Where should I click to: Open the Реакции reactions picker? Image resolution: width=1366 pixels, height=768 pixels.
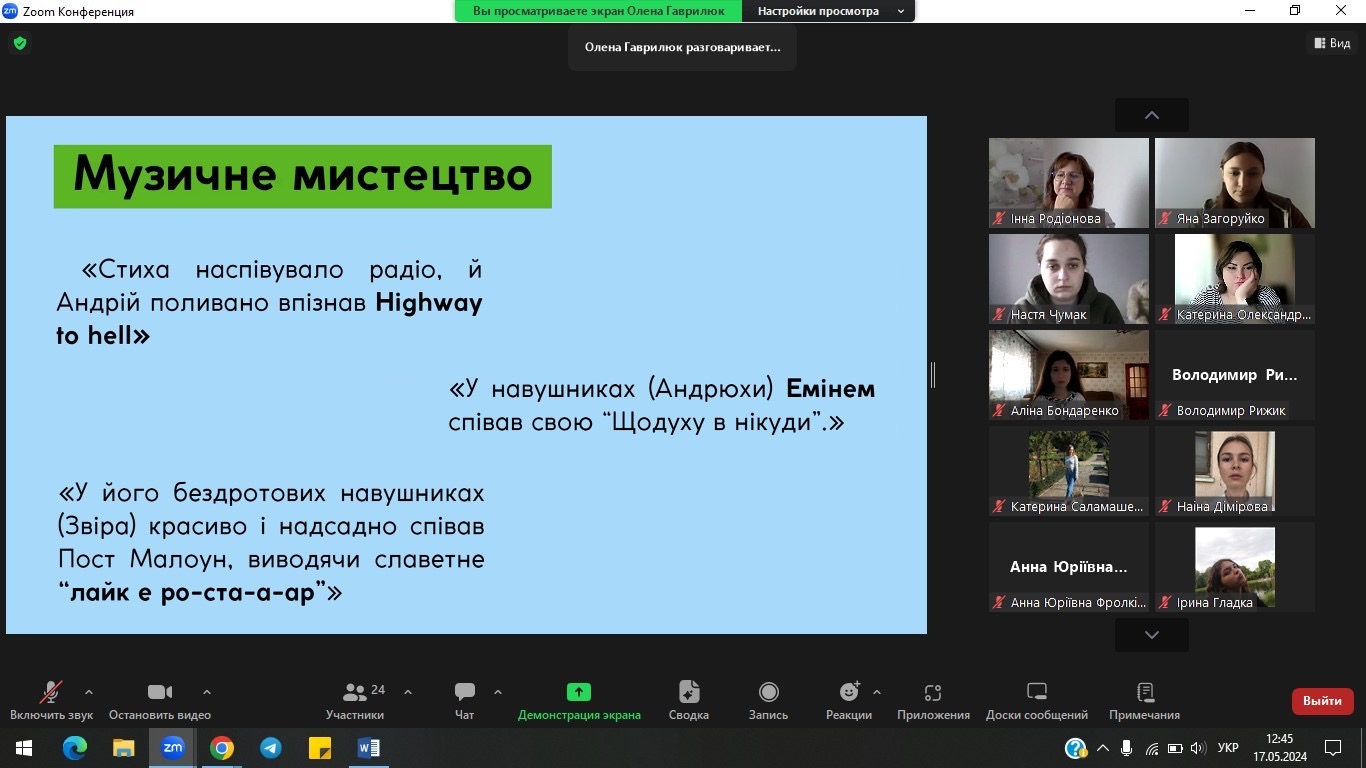[x=849, y=700]
